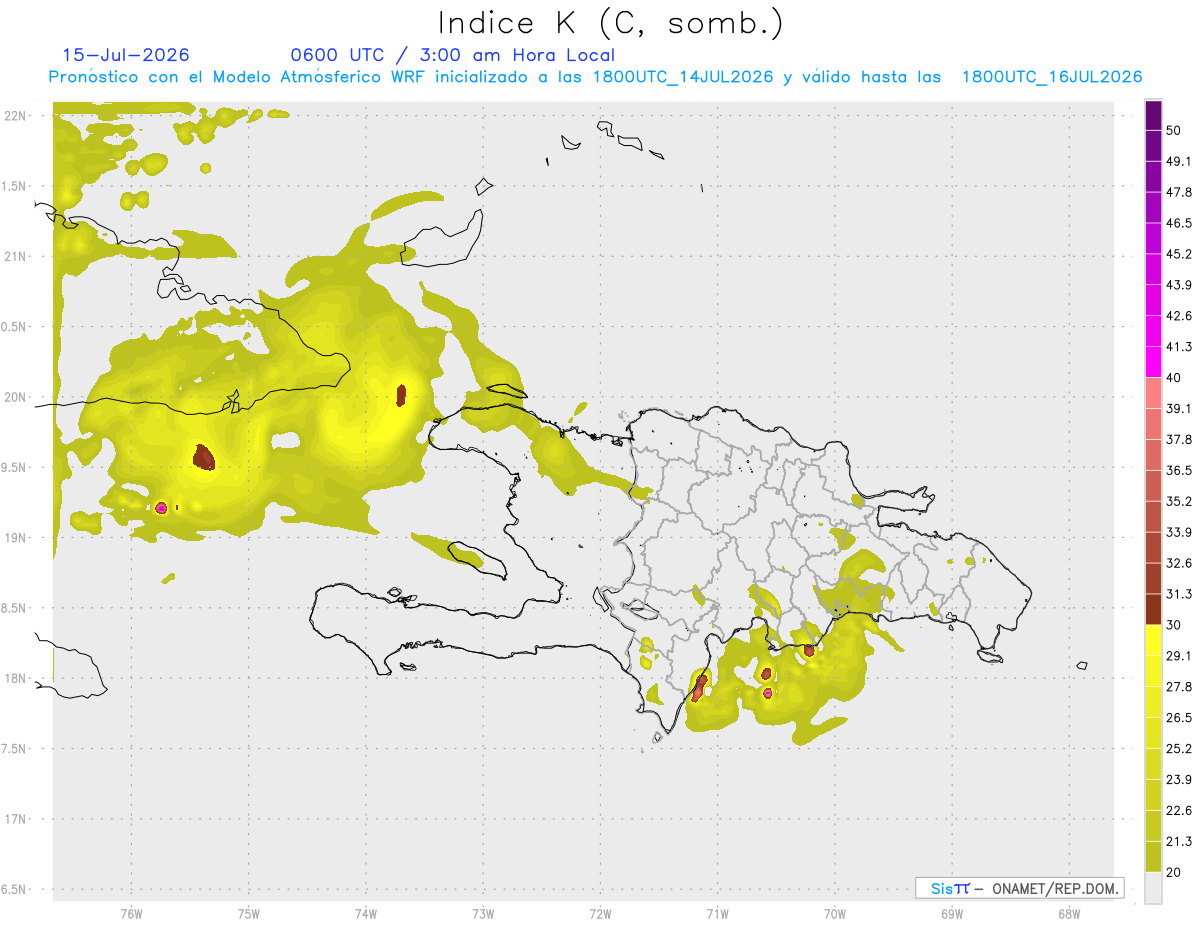
Task: Click the "18N" latitude label
Action: pos(17,678)
